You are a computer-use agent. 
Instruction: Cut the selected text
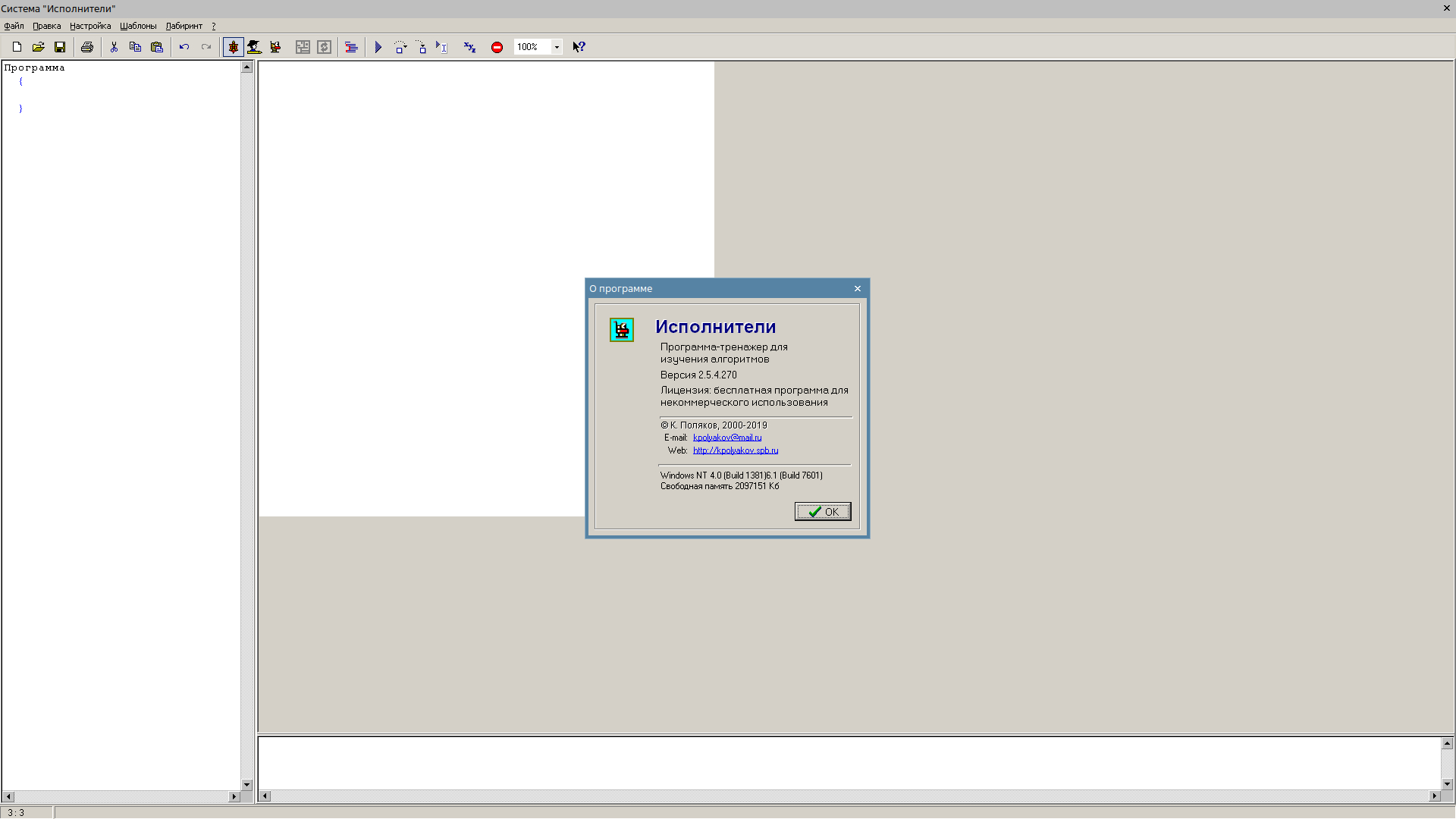point(114,47)
